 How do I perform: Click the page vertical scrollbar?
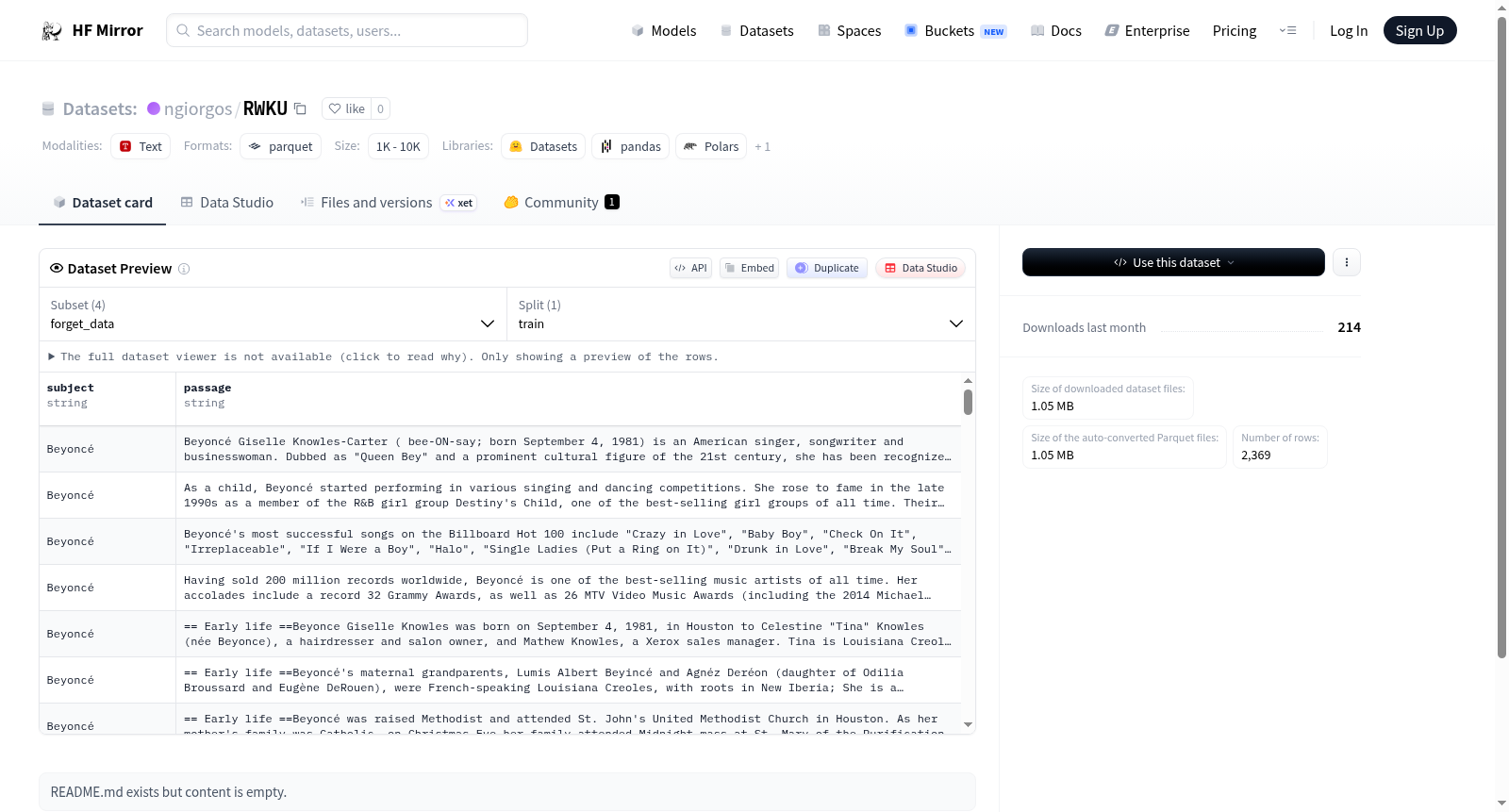(x=1501, y=337)
